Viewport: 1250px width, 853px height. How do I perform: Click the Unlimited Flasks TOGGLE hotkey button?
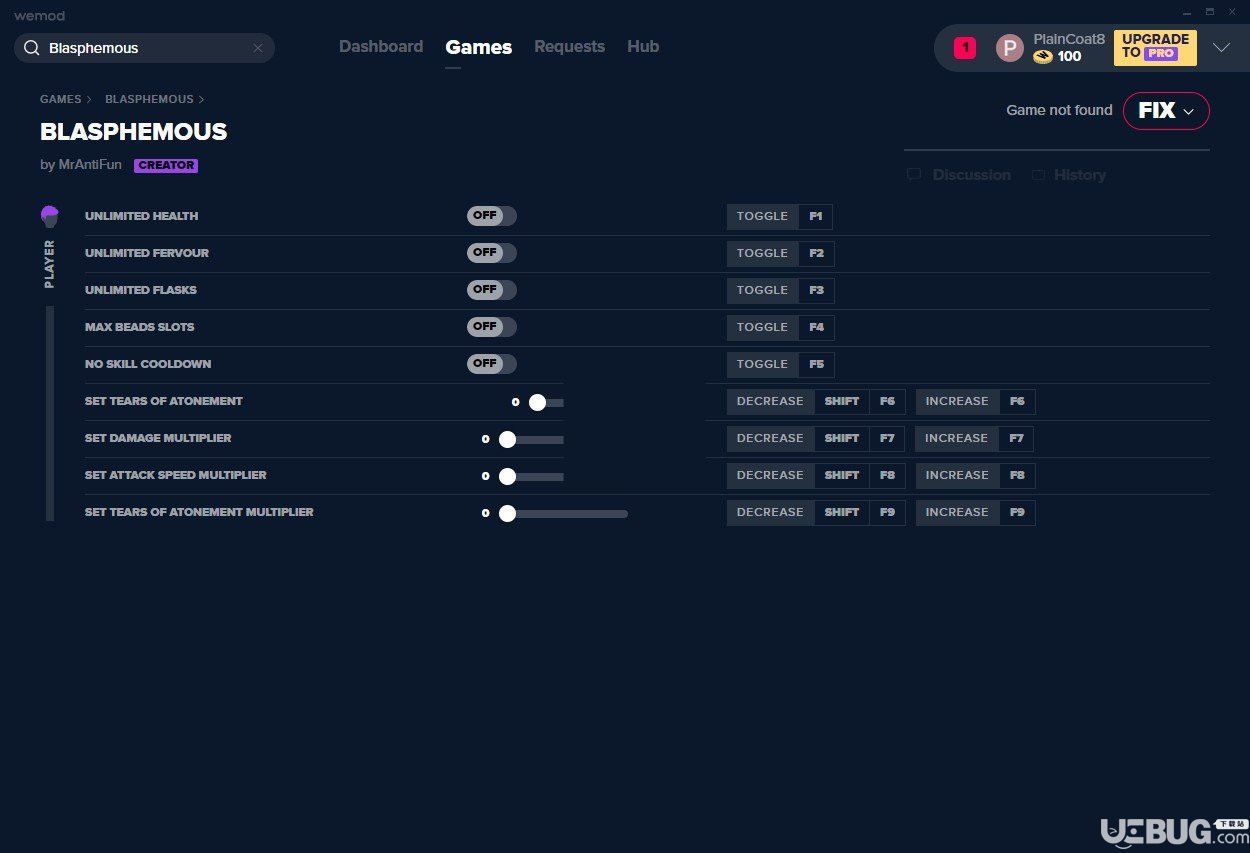(762, 290)
